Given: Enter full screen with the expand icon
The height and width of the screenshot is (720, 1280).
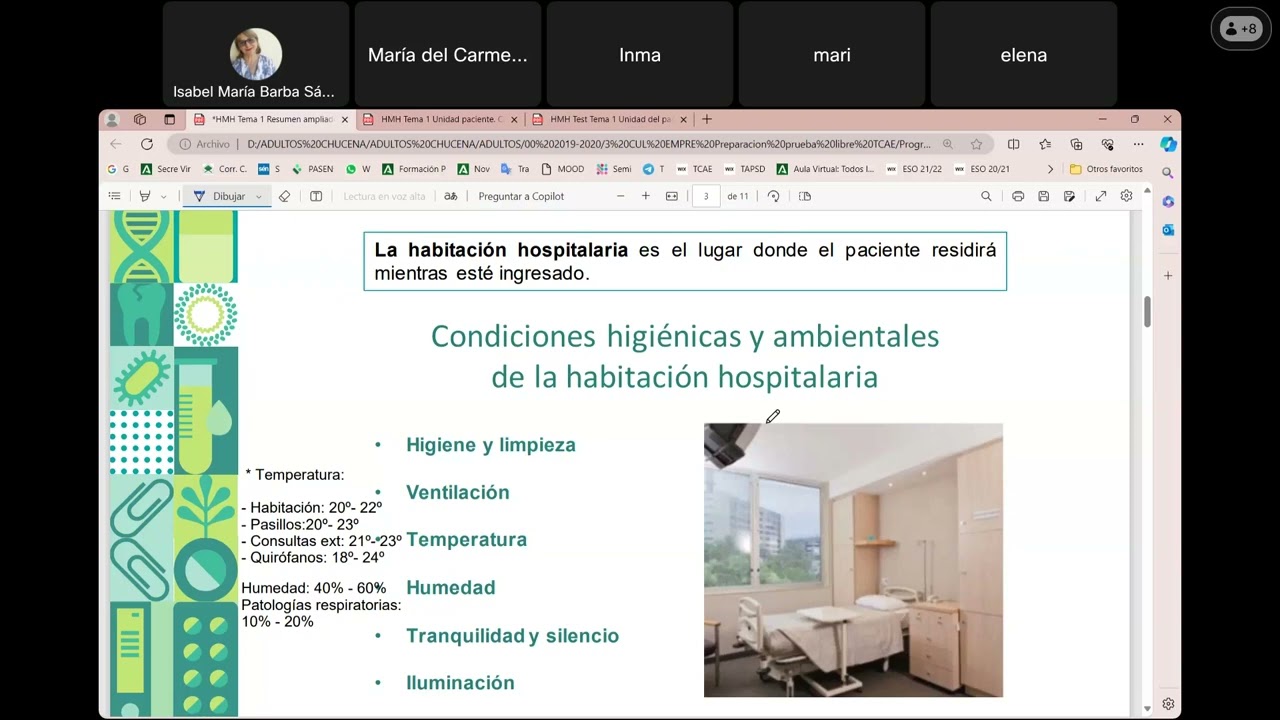Looking at the screenshot, I should tap(1101, 196).
